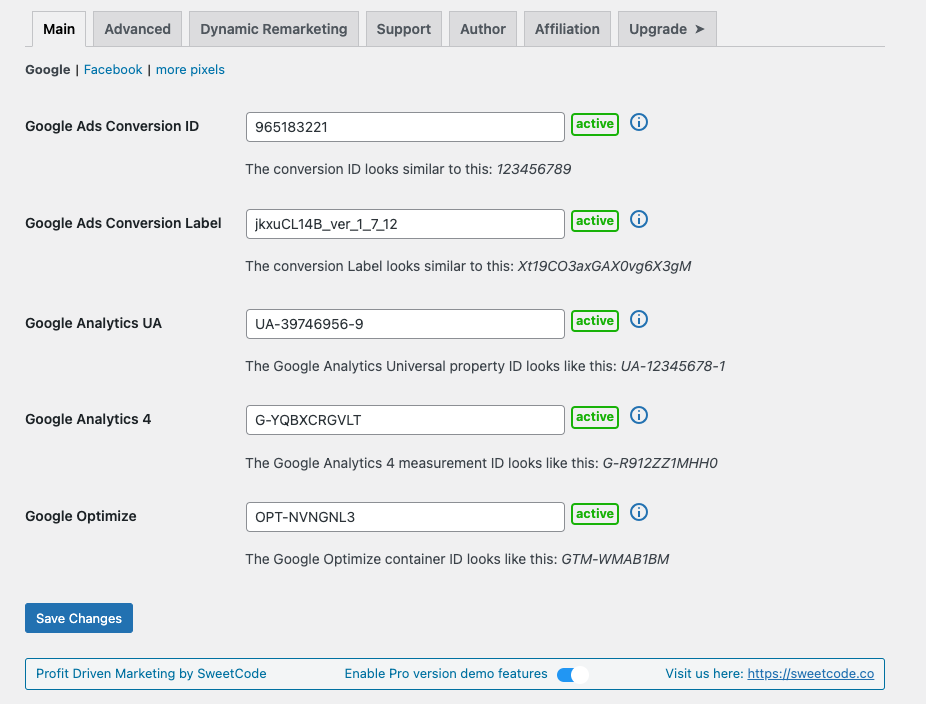Click 'Profit Driven Marketing by SweetCode' text
Viewport: 926px width, 704px height.
pos(151,674)
